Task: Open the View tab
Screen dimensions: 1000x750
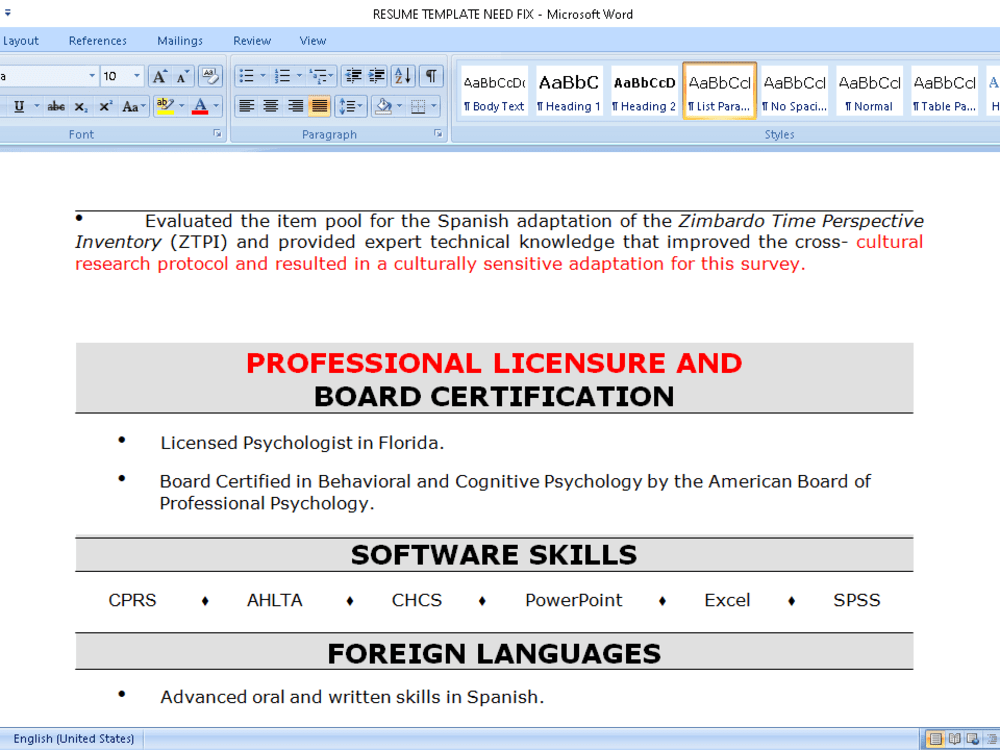Action: (x=312, y=41)
